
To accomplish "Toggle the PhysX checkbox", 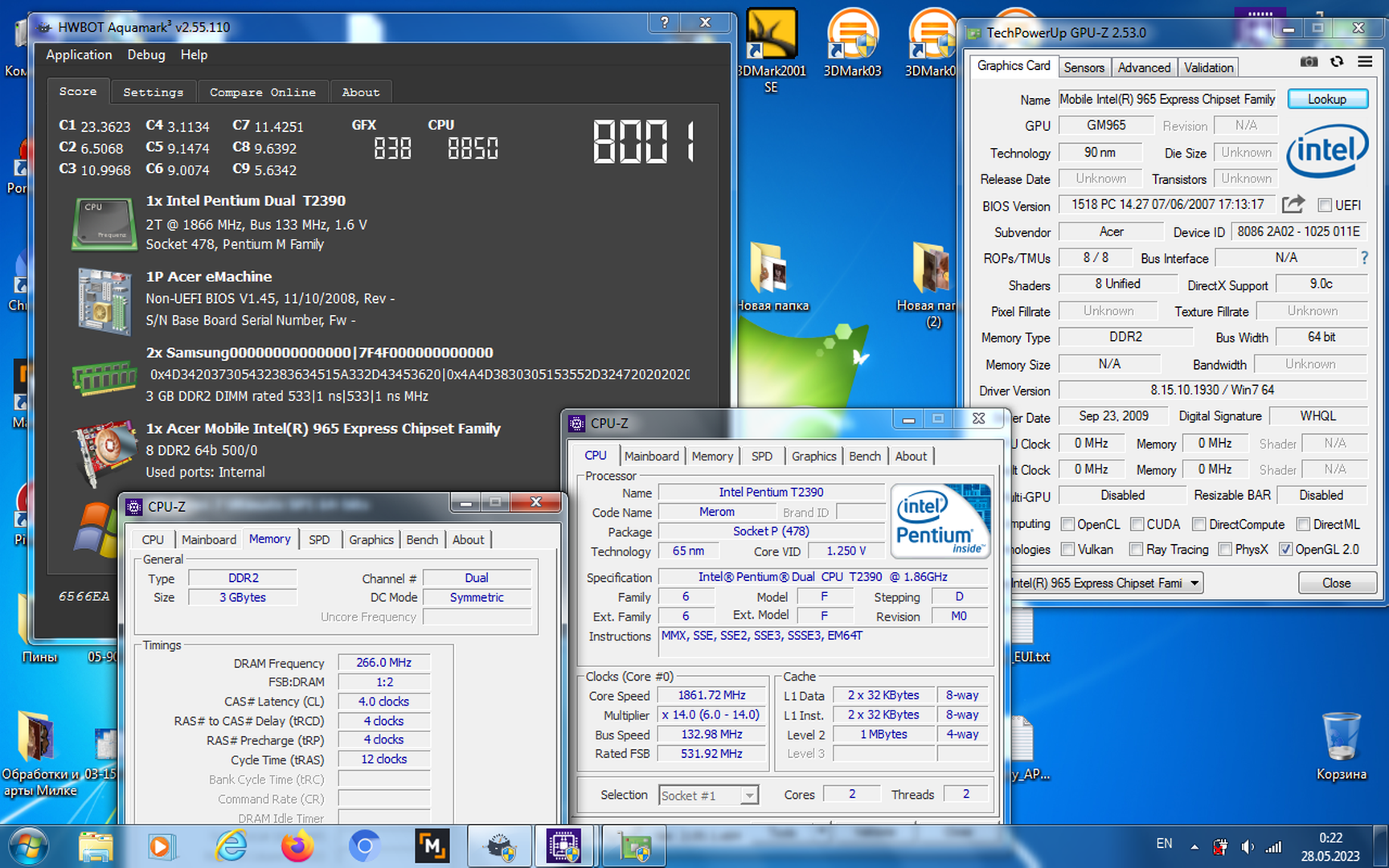I will pyautogui.click(x=1225, y=550).
